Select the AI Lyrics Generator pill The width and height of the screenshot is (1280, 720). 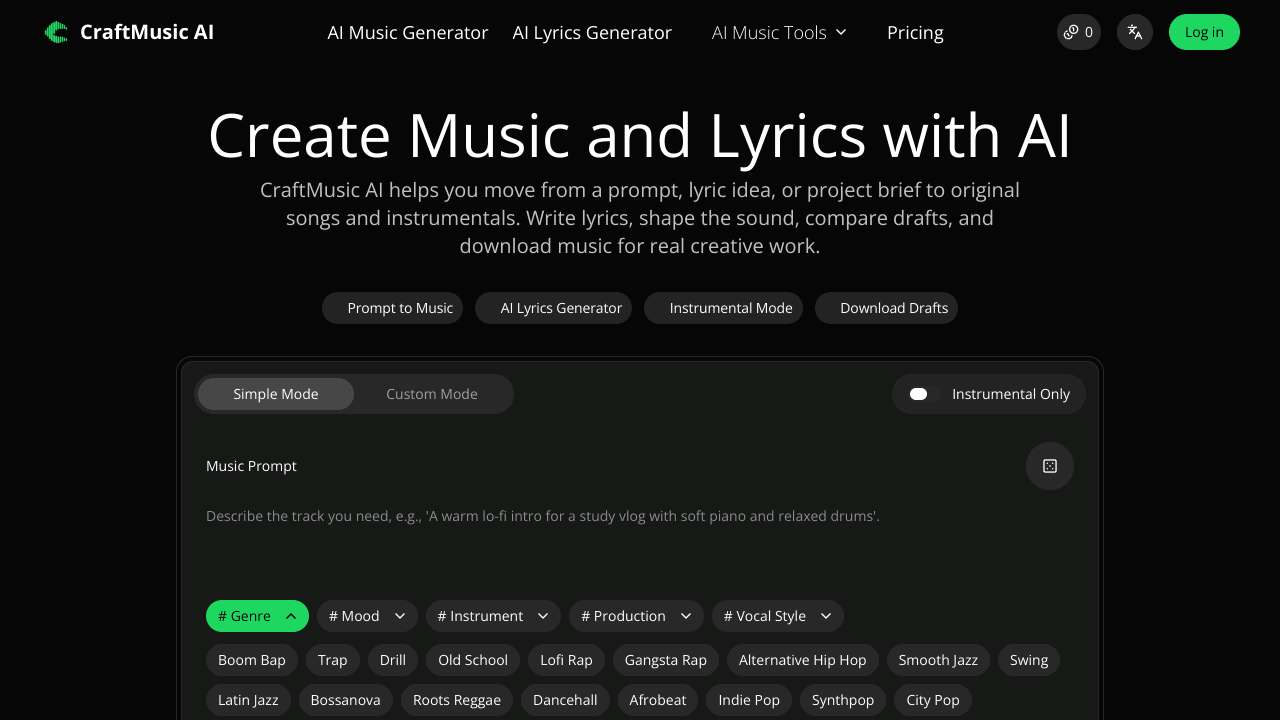click(x=553, y=308)
